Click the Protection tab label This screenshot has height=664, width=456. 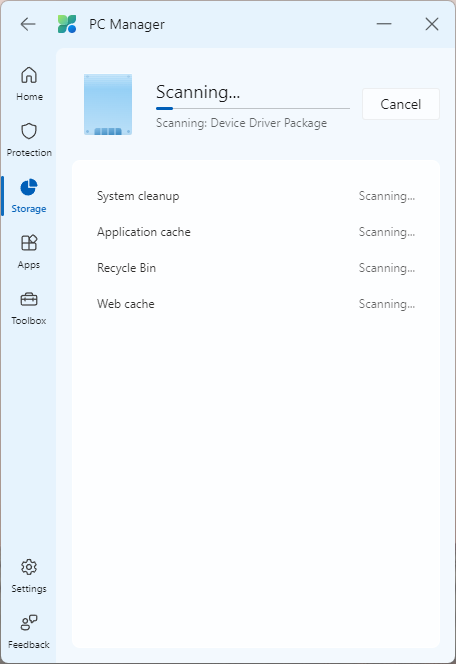[x=29, y=152]
